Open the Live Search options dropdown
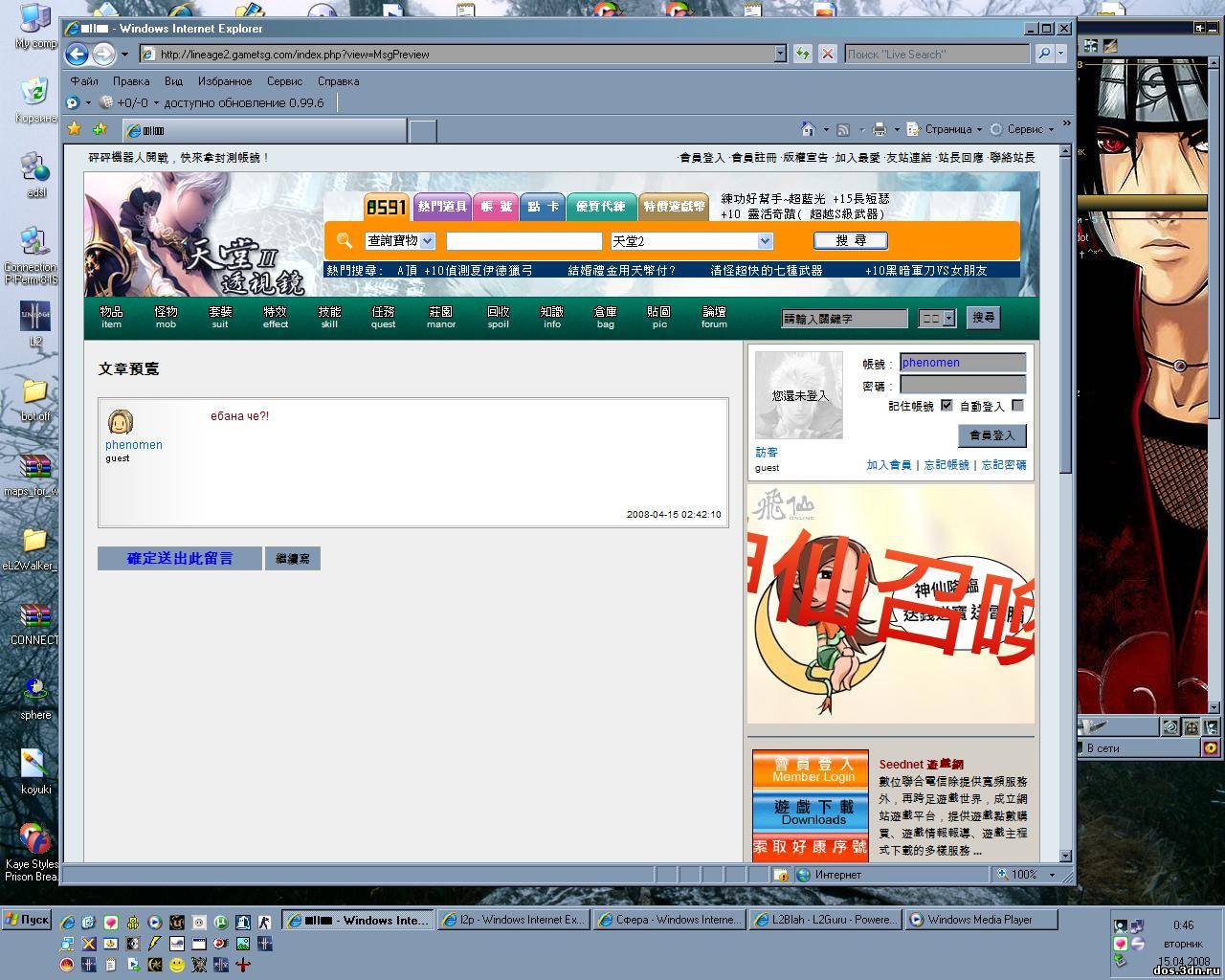 point(1061,54)
